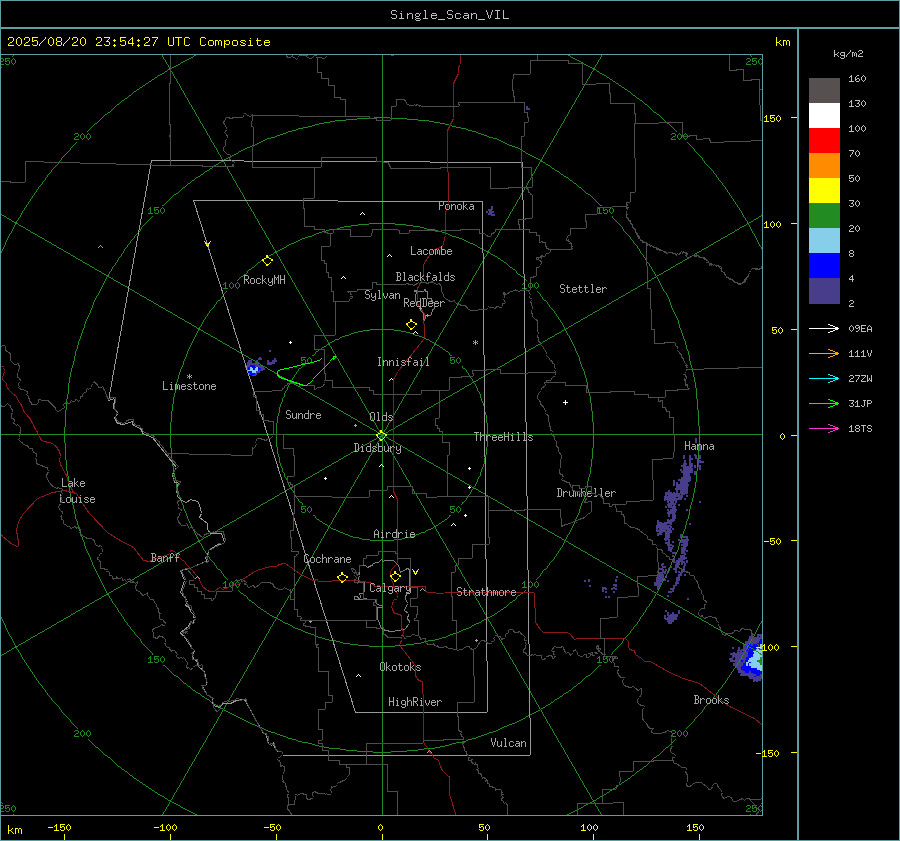900x841 pixels.
Task: Click the white 09EA track arrow
Action: pos(824,328)
